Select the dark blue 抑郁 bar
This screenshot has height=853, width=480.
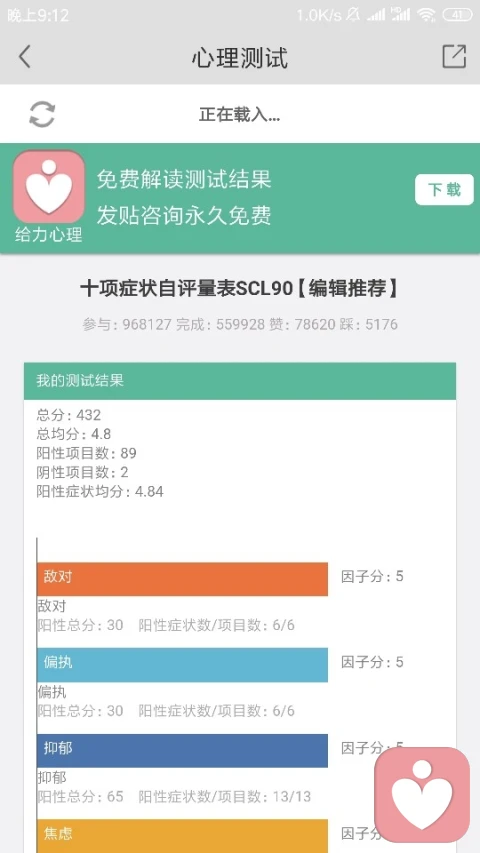(182, 751)
